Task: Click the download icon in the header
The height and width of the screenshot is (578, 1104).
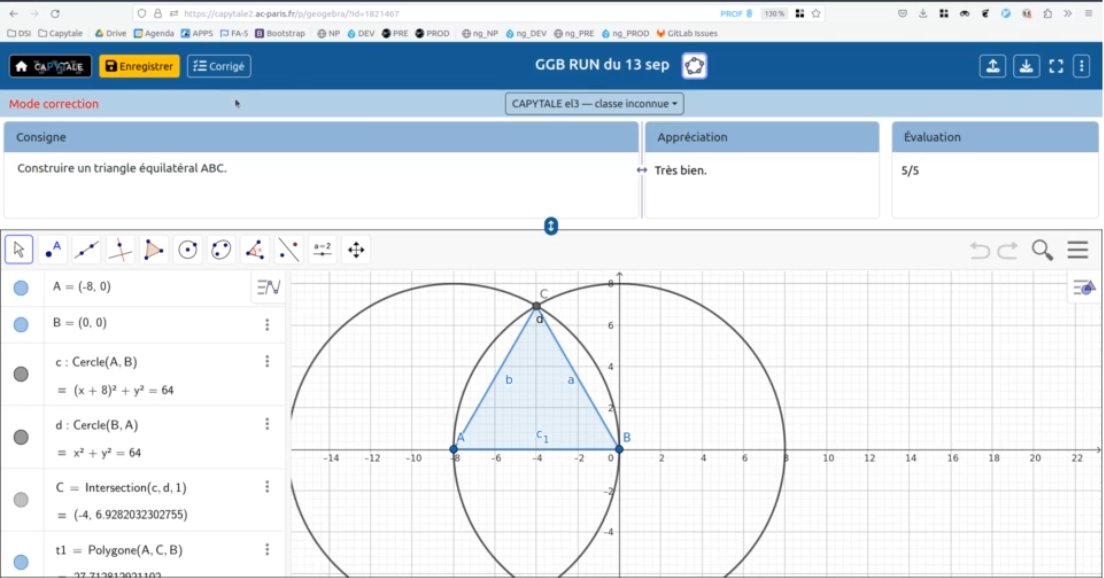Action: coord(1027,66)
